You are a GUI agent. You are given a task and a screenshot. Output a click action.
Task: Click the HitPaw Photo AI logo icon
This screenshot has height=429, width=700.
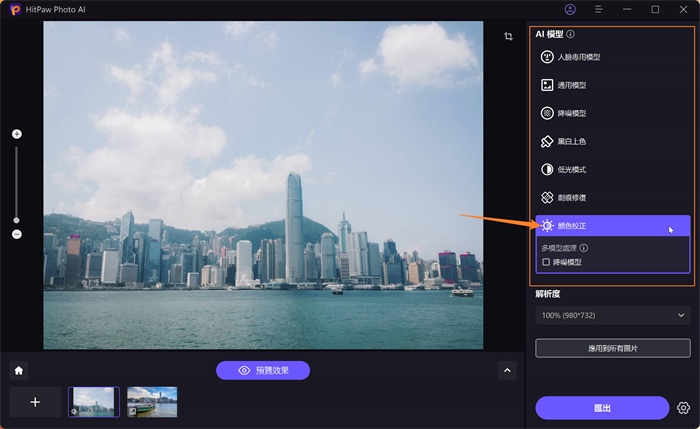coord(16,9)
